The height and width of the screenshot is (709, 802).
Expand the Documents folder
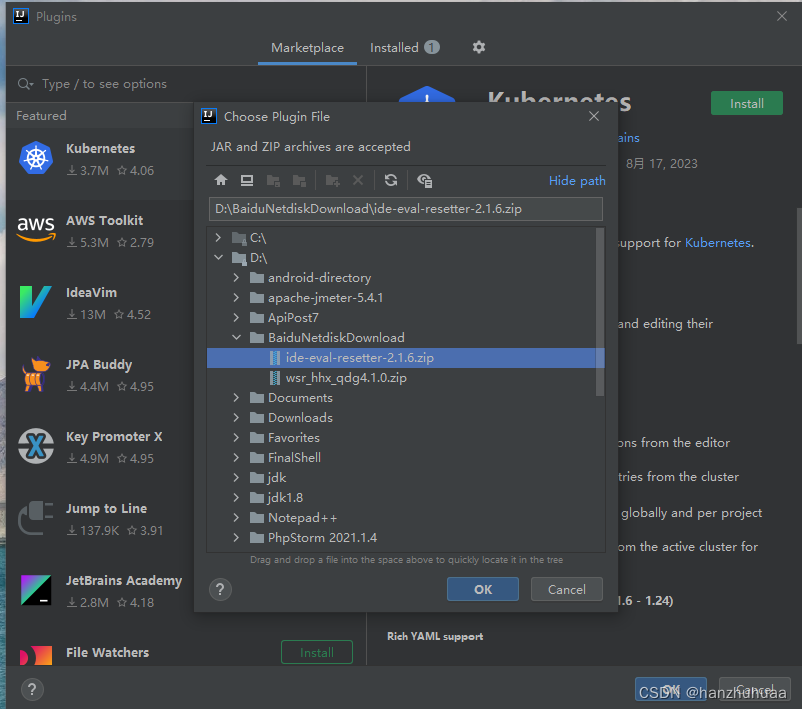point(236,397)
